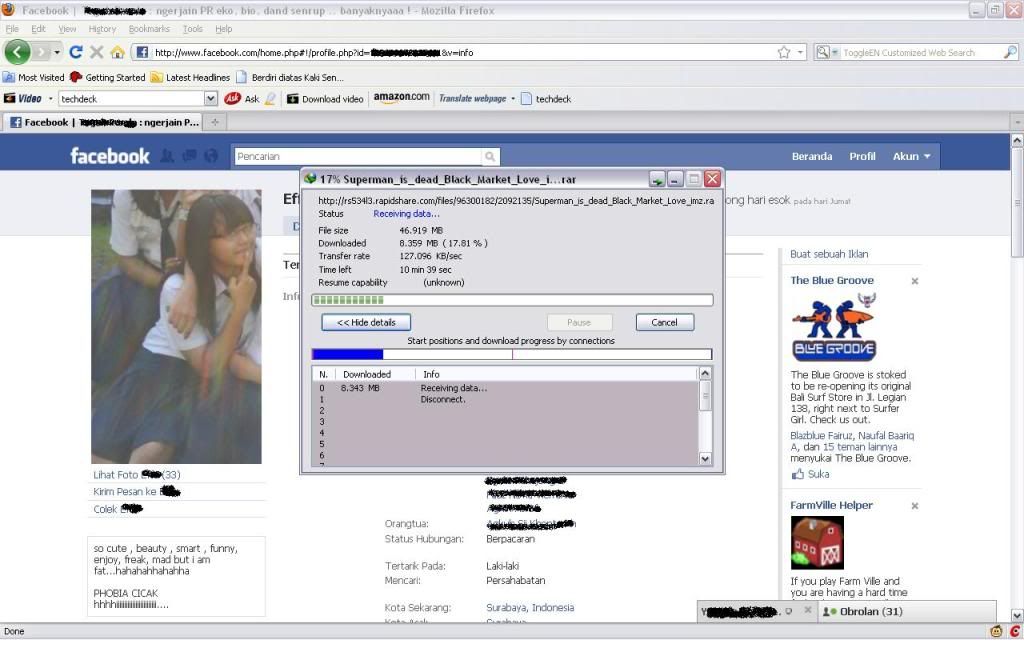Screen dimensions: 1024x672
Task: Select the Facebook browser tab
Action: coord(103,122)
